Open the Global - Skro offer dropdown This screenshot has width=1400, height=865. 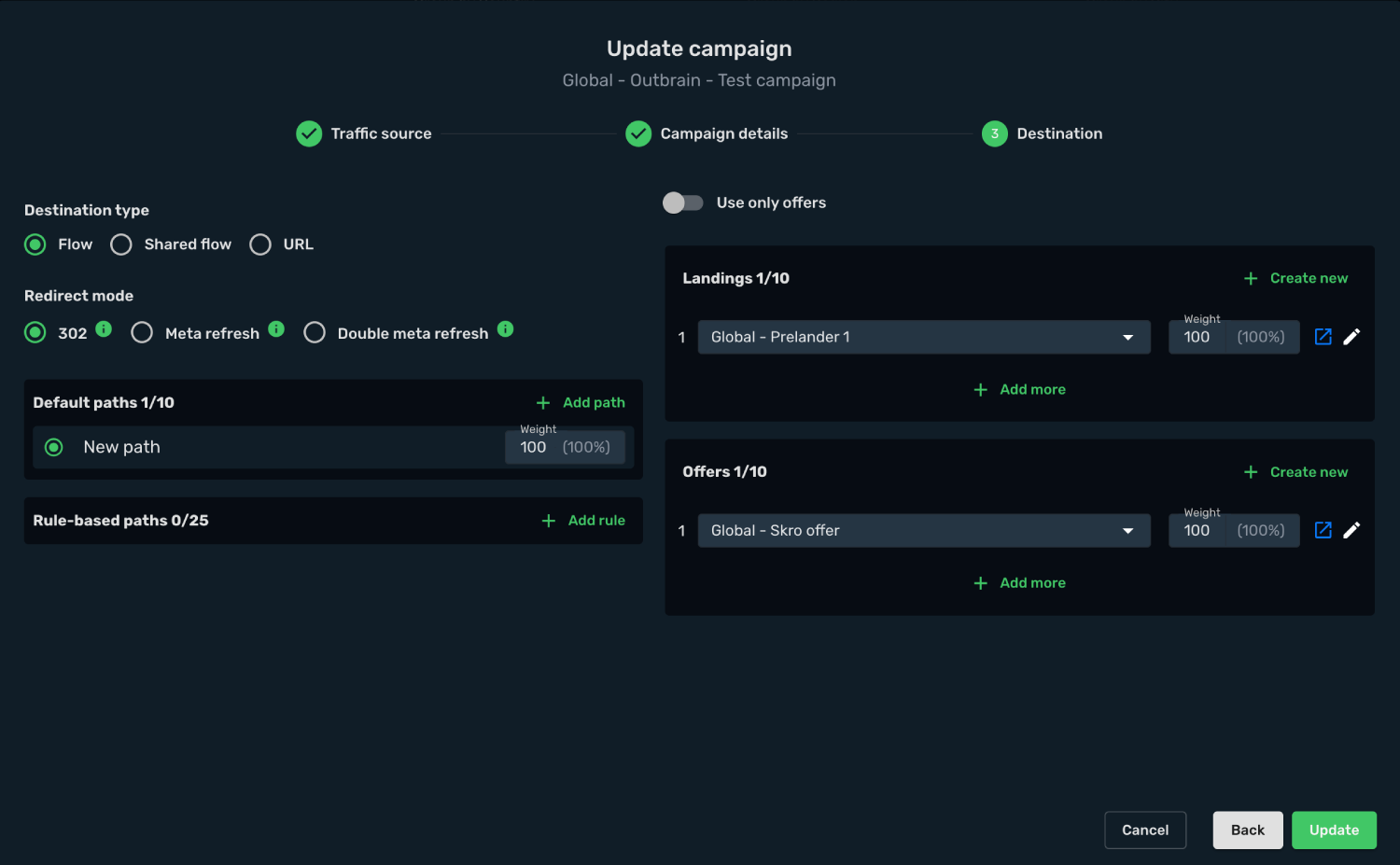(924, 530)
